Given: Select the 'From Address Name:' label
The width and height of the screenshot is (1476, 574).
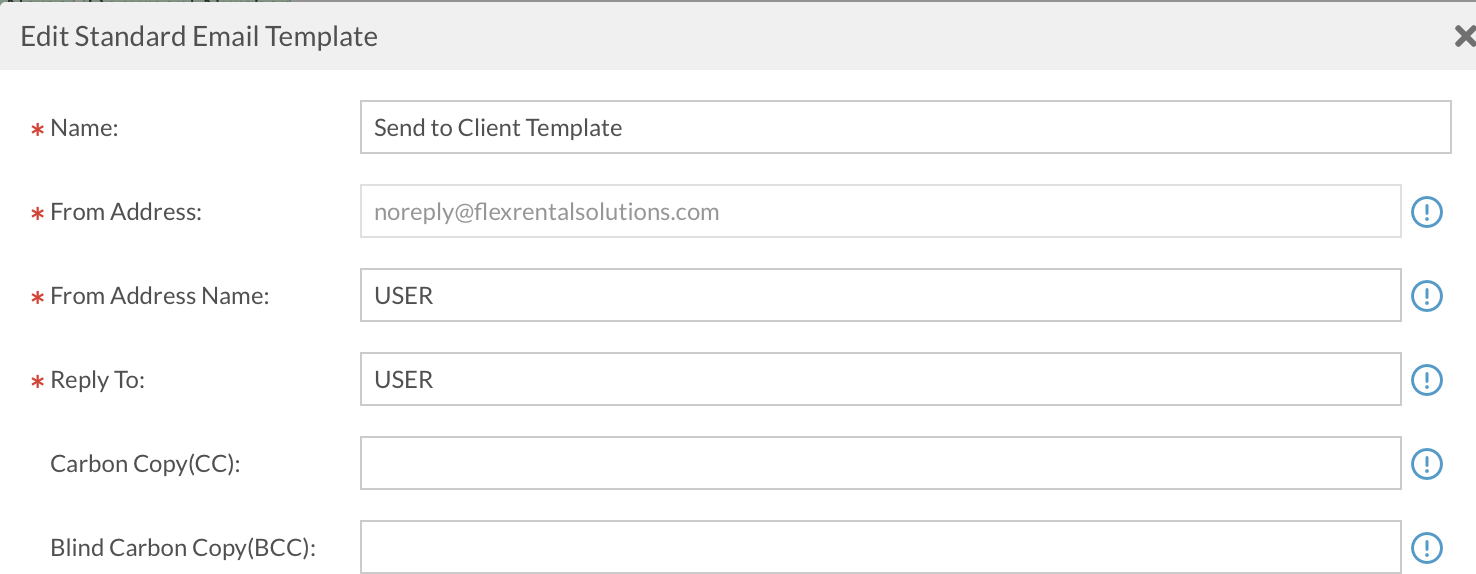Looking at the screenshot, I should (x=160, y=296).
